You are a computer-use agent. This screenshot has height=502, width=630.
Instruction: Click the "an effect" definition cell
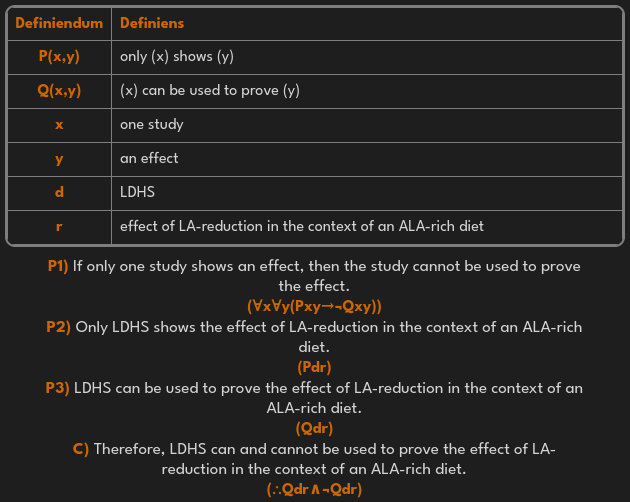pyautogui.click(x=150, y=158)
